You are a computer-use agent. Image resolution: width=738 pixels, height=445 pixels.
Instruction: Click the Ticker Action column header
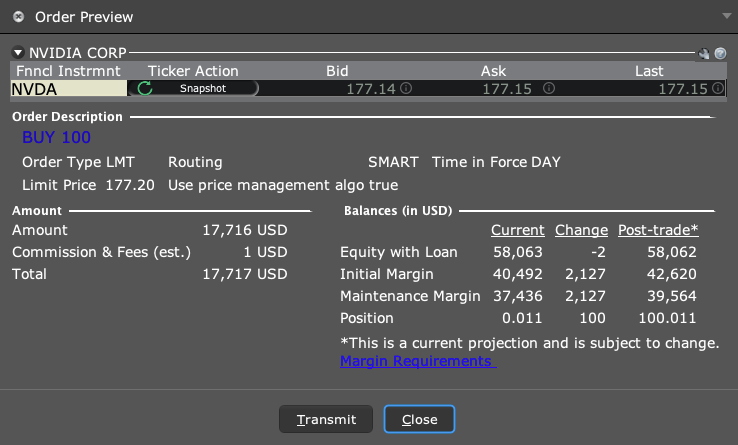pyautogui.click(x=193, y=71)
